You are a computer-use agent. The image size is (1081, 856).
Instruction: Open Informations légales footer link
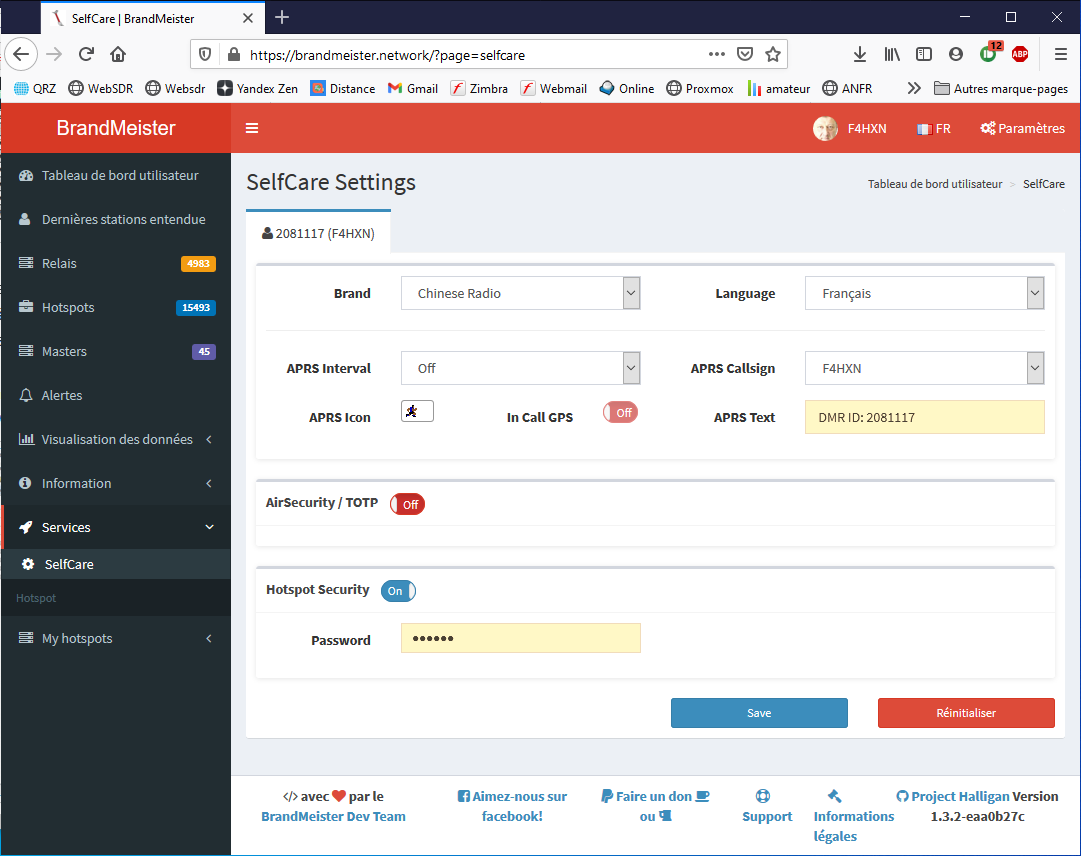click(853, 816)
